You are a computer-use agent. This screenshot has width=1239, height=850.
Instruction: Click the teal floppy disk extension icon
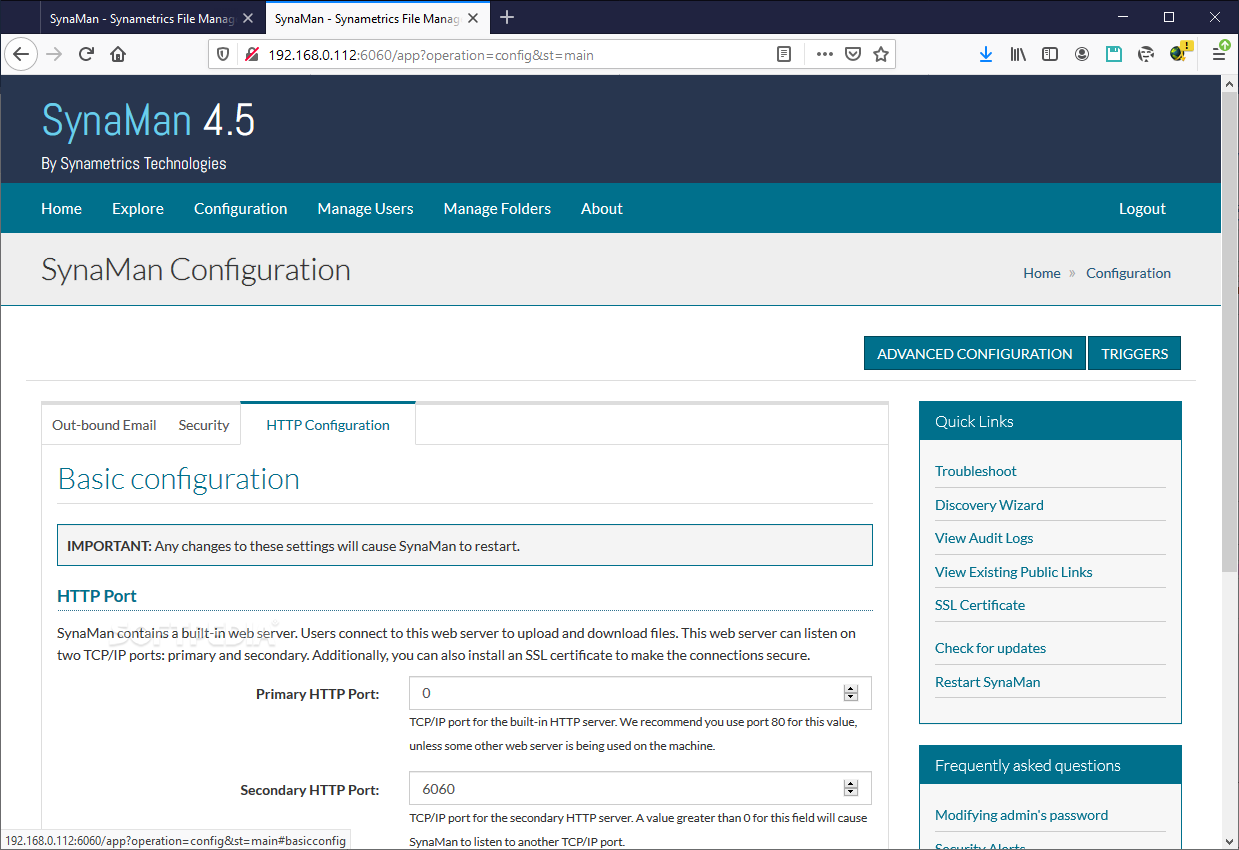point(1114,54)
